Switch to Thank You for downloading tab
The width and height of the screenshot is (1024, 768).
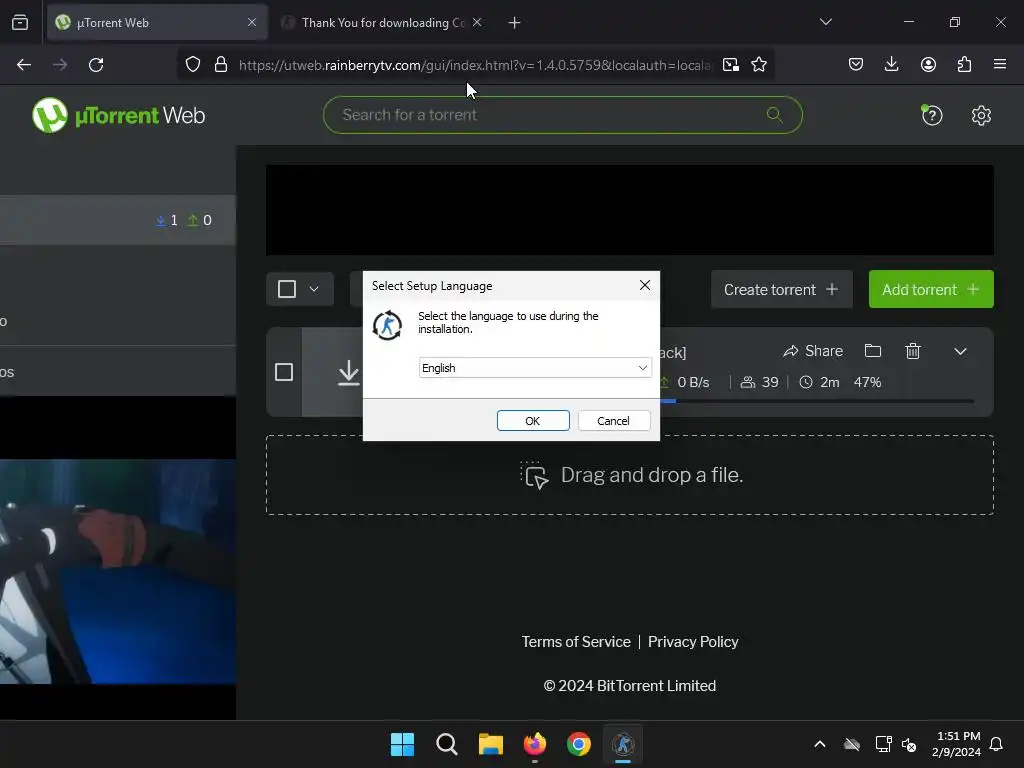(382, 23)
